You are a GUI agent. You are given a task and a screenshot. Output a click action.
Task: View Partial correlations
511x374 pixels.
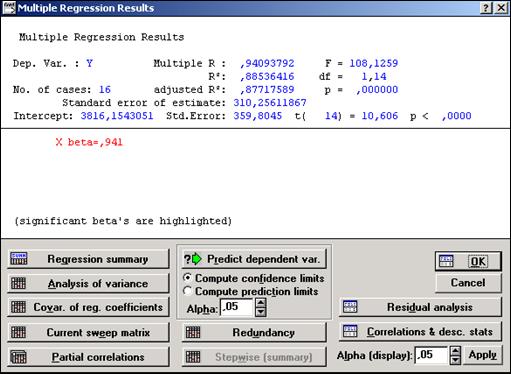click(88, 357)
